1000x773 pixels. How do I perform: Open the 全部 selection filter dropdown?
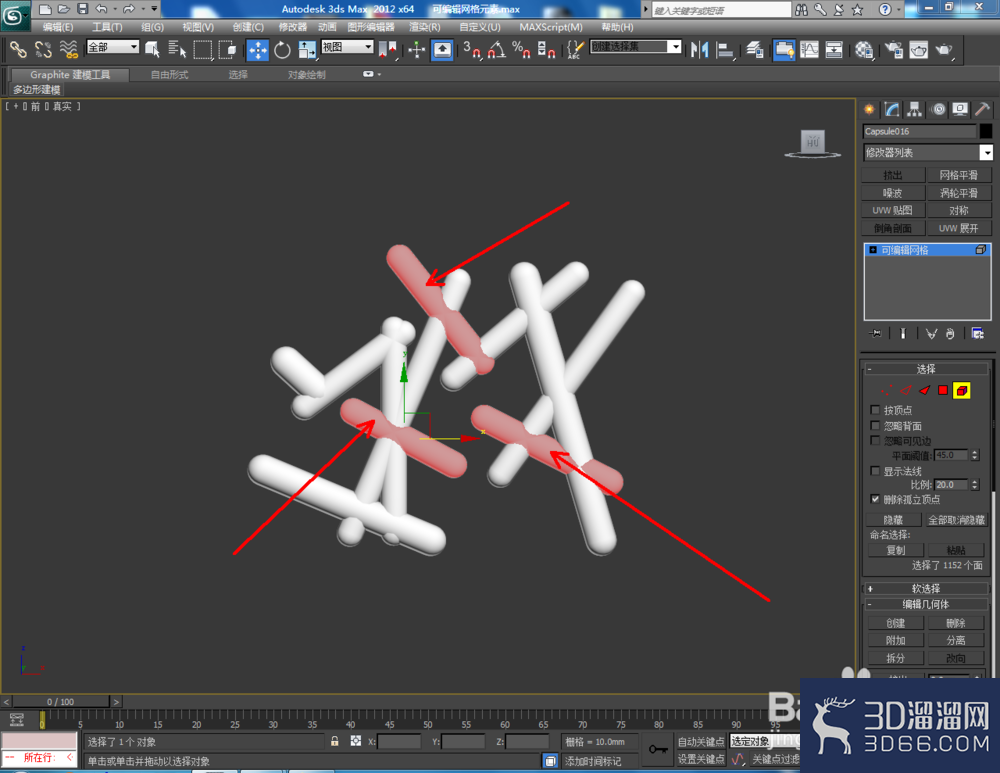pos(113,47)
